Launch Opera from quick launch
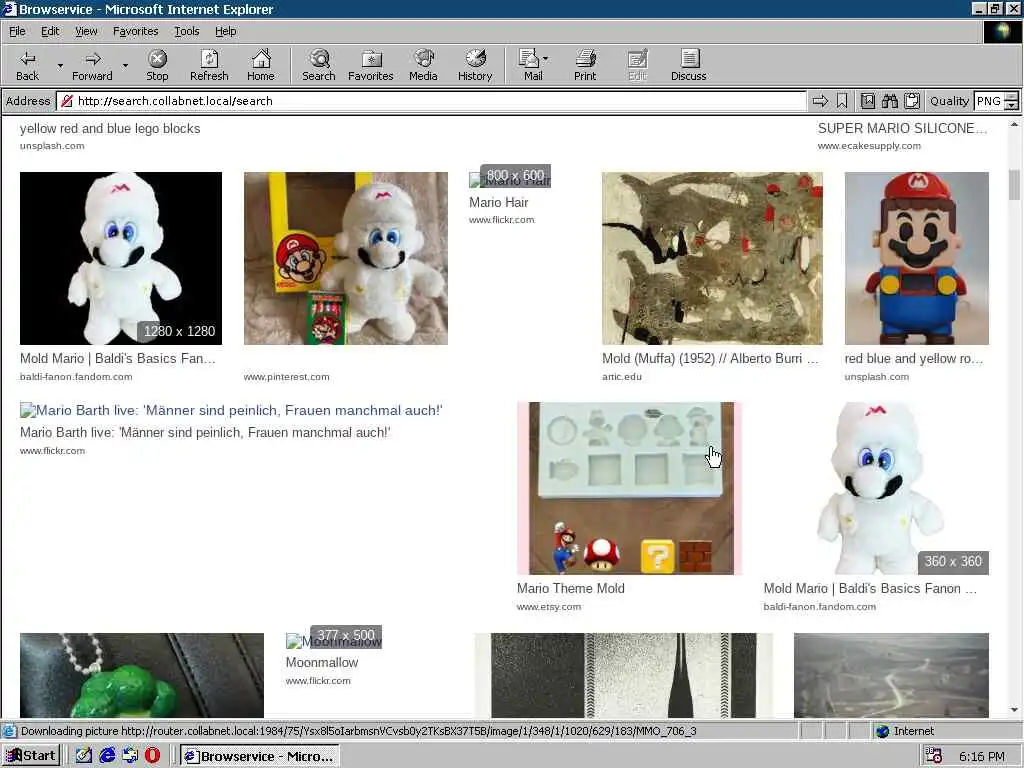Image resolution: width=1024 pixels, height=768 pixels. tap(152, 756)
